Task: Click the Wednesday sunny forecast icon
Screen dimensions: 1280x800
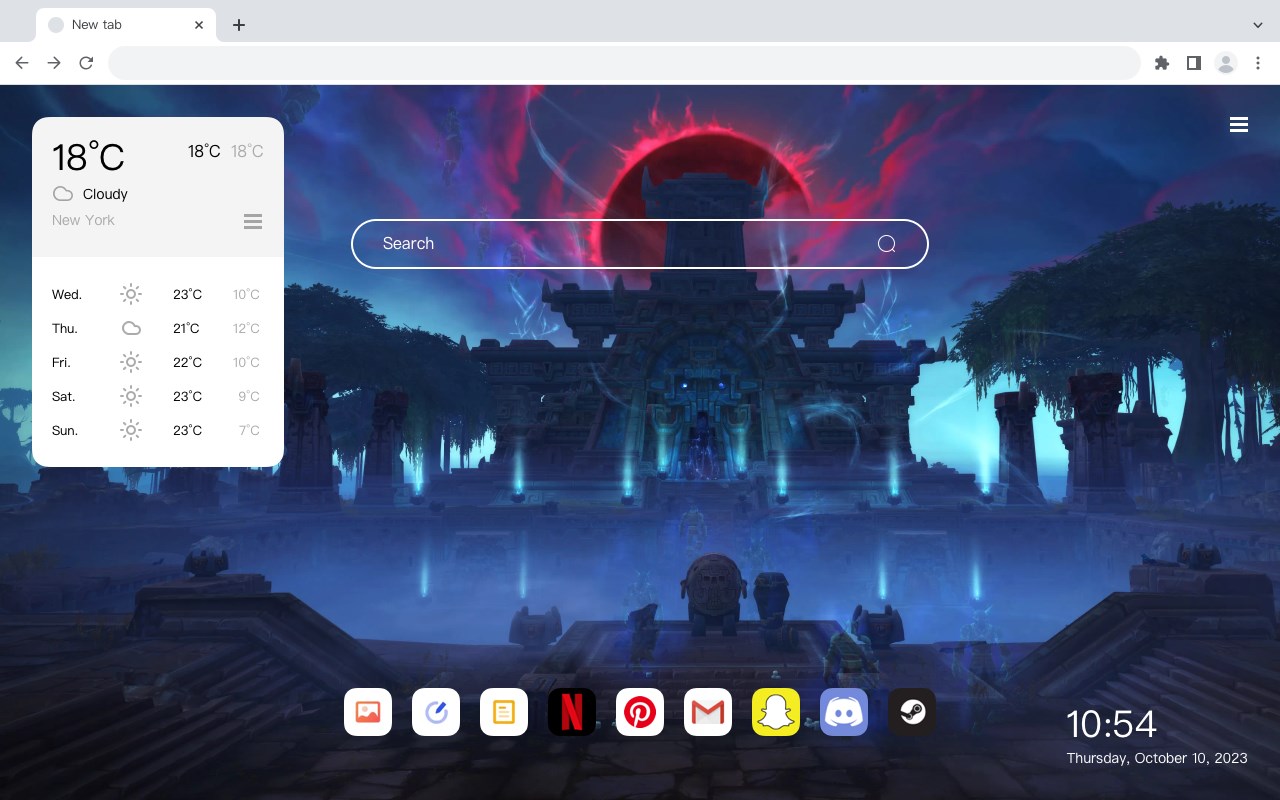Action: point(131,294)
